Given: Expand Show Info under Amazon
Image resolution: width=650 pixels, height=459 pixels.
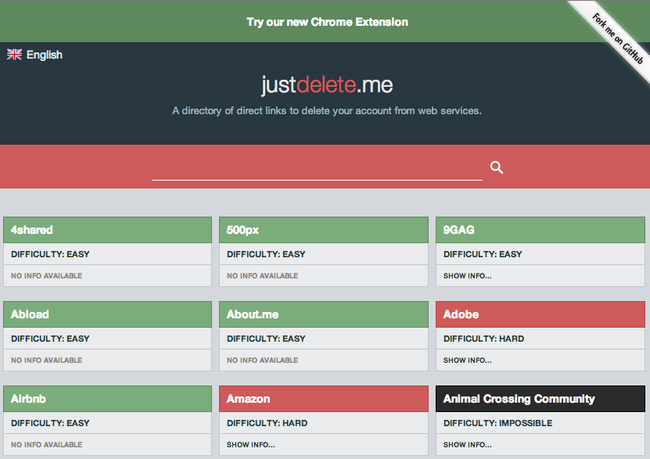Looking at the screenshot, I should (250, 444).
